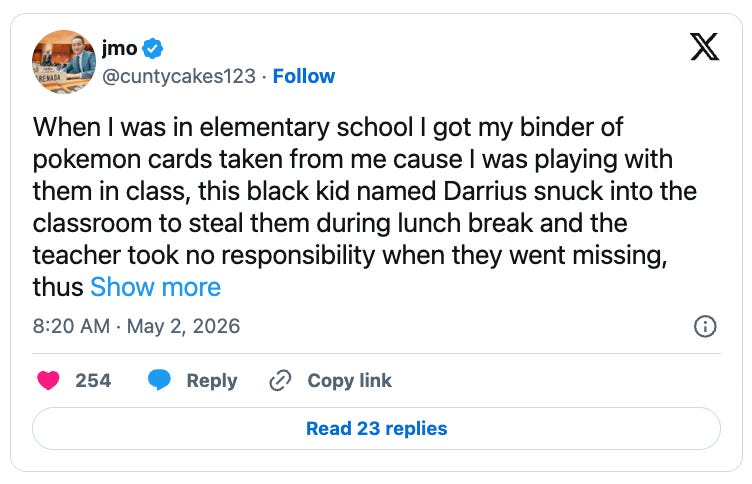
Task: Like the tweet with the heart icon
Action: coord(48,380)
